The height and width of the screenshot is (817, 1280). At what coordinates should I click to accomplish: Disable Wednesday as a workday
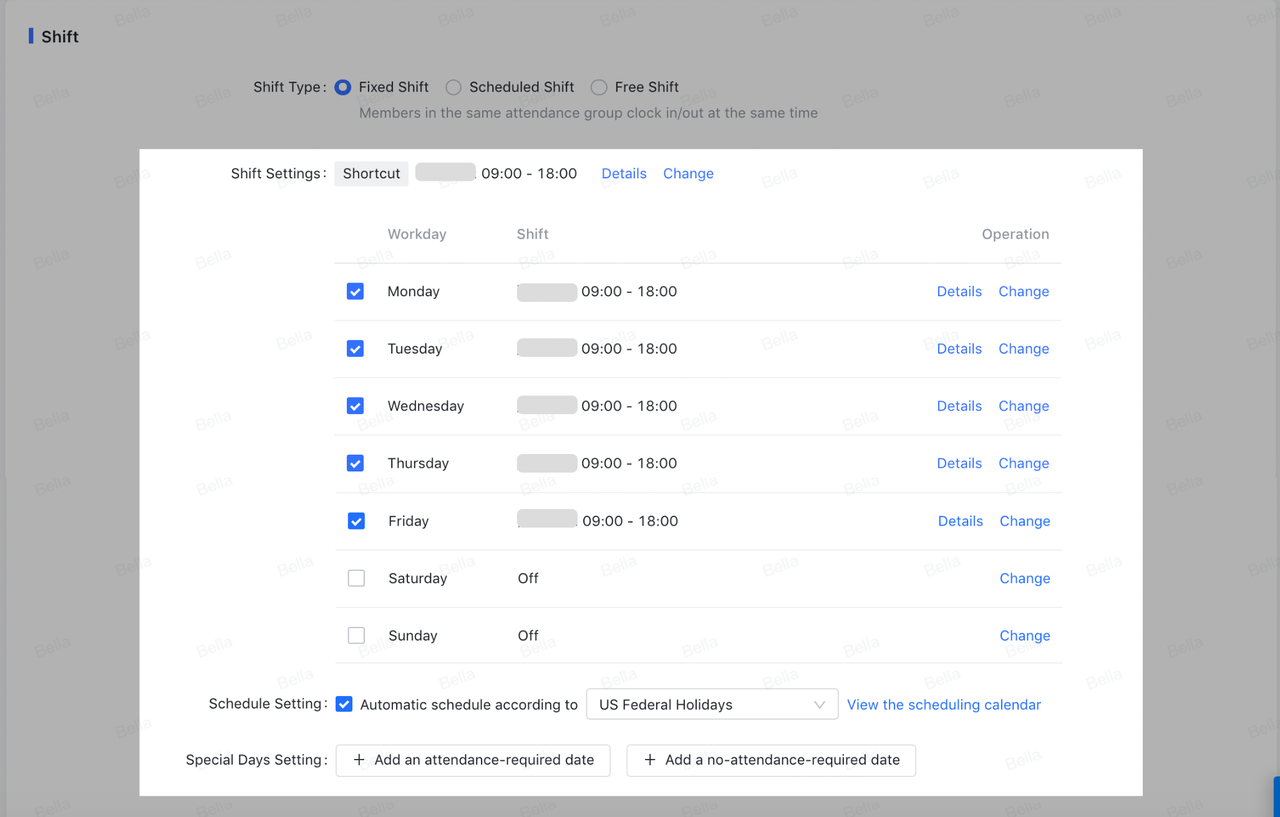[355, 406]
